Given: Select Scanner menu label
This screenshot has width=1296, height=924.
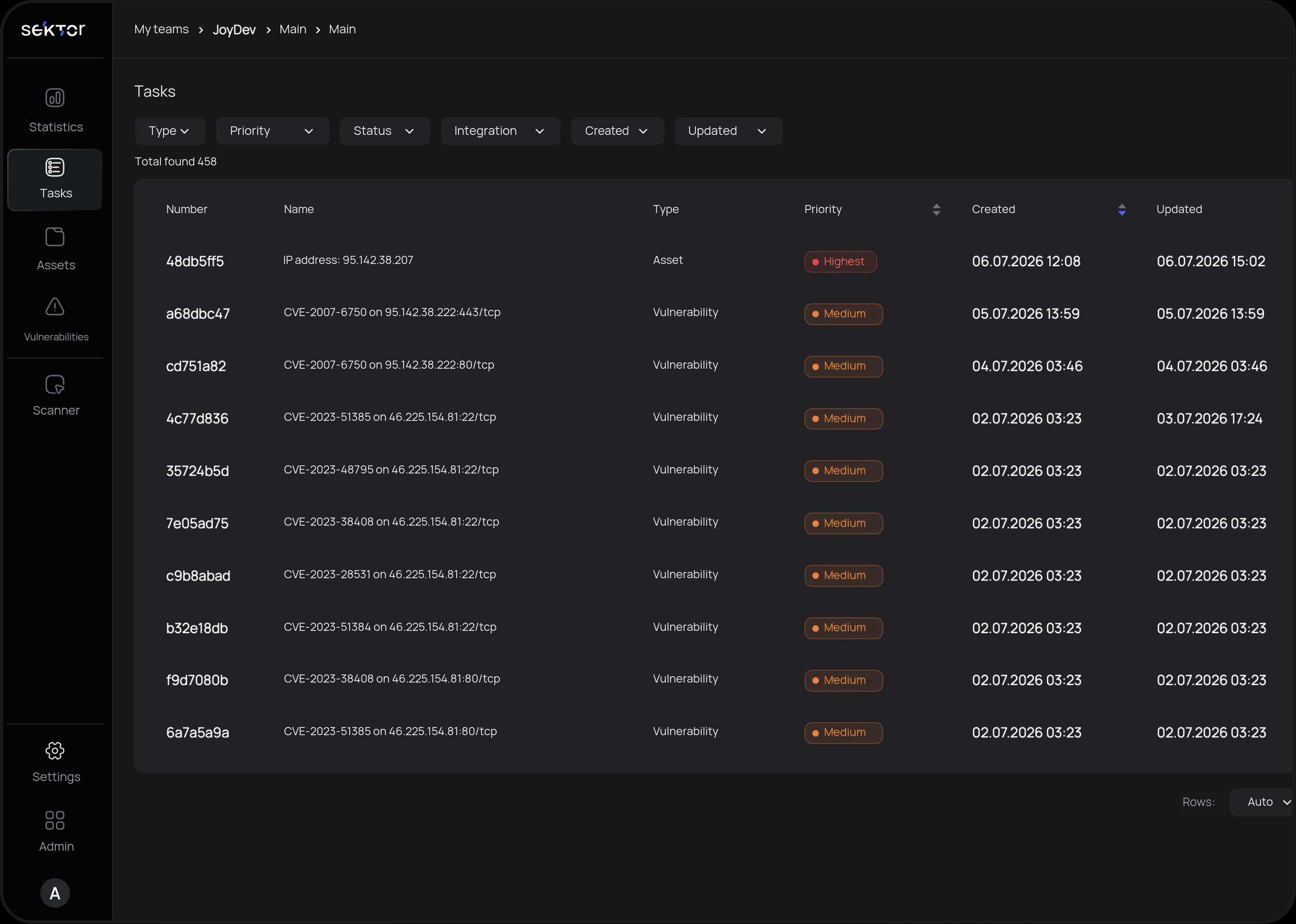Looking at the screenshot, I should tap(56, 410).
